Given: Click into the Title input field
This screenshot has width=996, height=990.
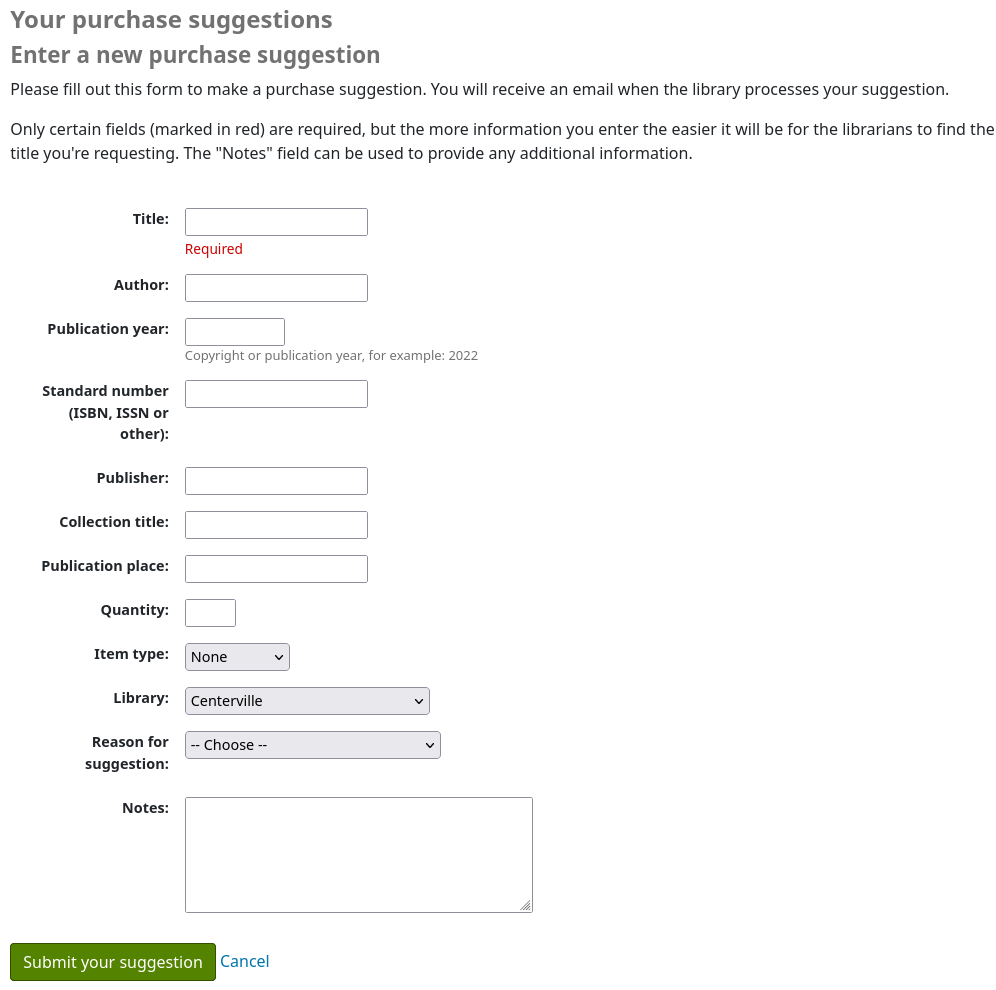Looking at the screenshot, I should pos(276,221).
